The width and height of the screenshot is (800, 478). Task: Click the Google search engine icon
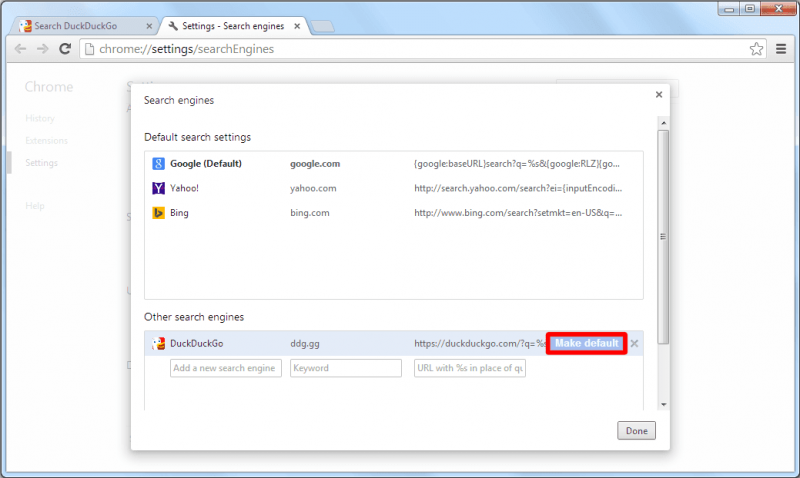pos(158,164)
